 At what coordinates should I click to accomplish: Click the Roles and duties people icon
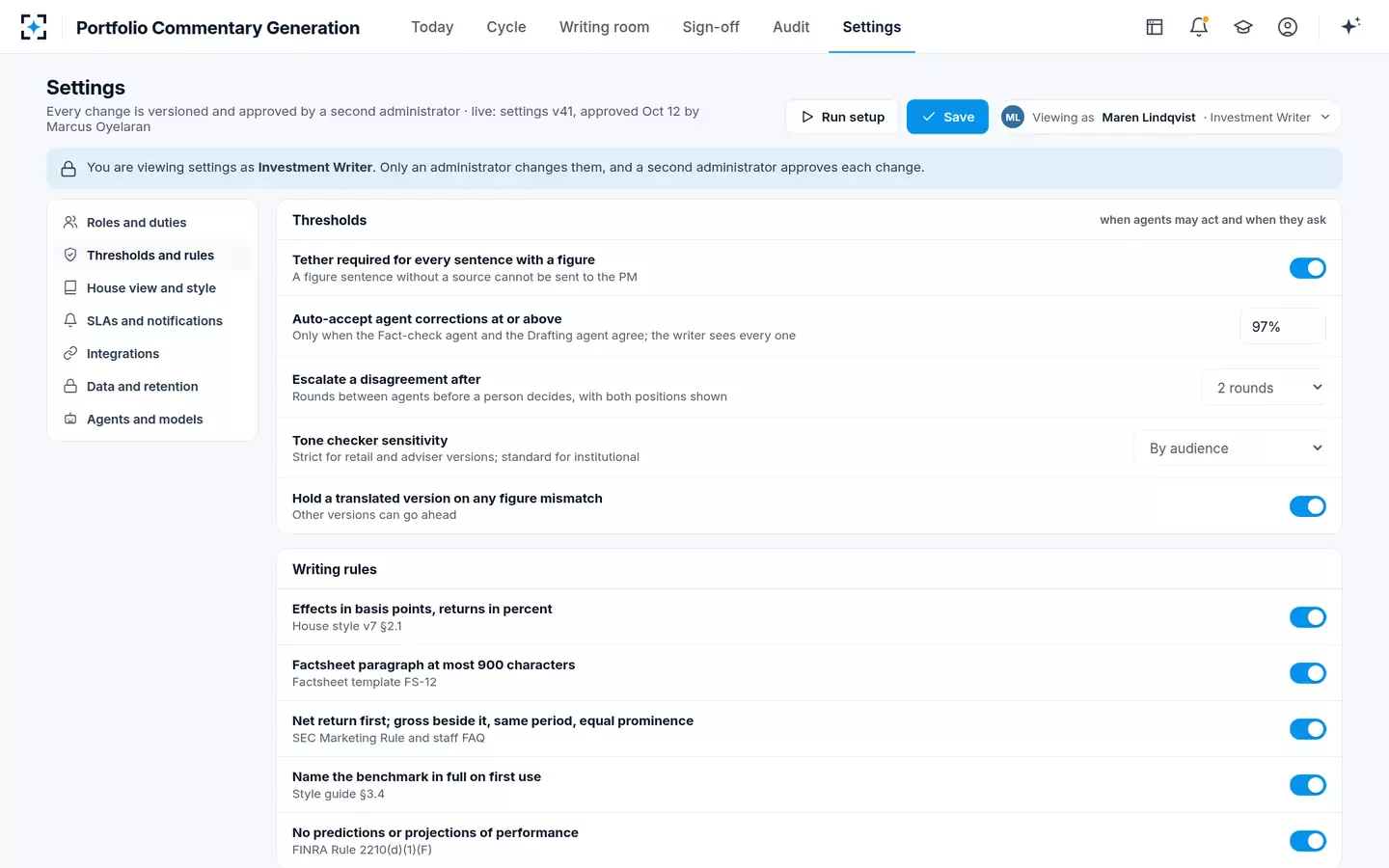click(70, 223)
